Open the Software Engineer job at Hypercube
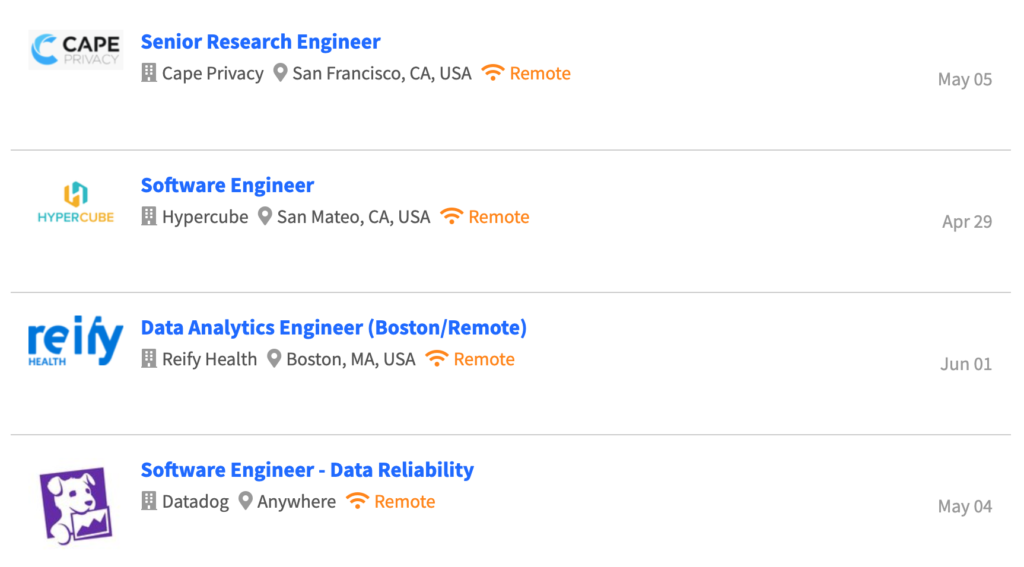The height and width of the screenshot is (567, 1024). pyautogui.click(x=227, y=186)
